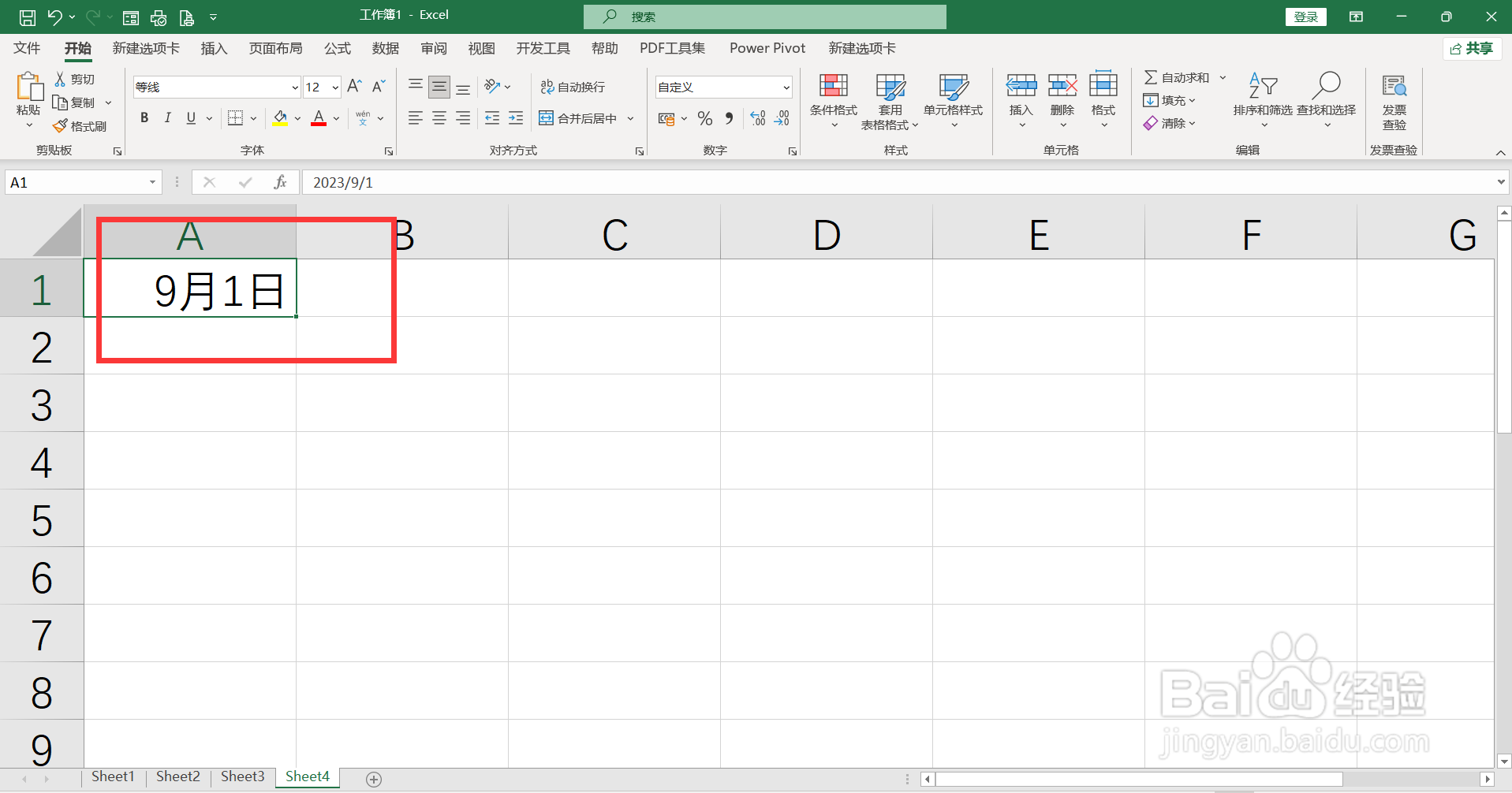Open the Clear (清除) dropdown
Image resolution: width=1512 pixels, height=793 pixels.
[x=1170, y=123]
